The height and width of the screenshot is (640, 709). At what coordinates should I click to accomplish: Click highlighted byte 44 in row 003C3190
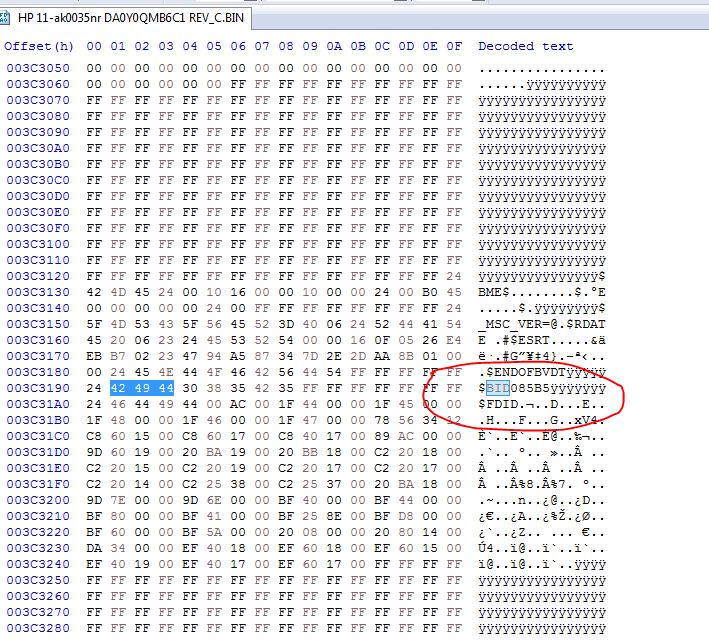click(x=166, y=388)
